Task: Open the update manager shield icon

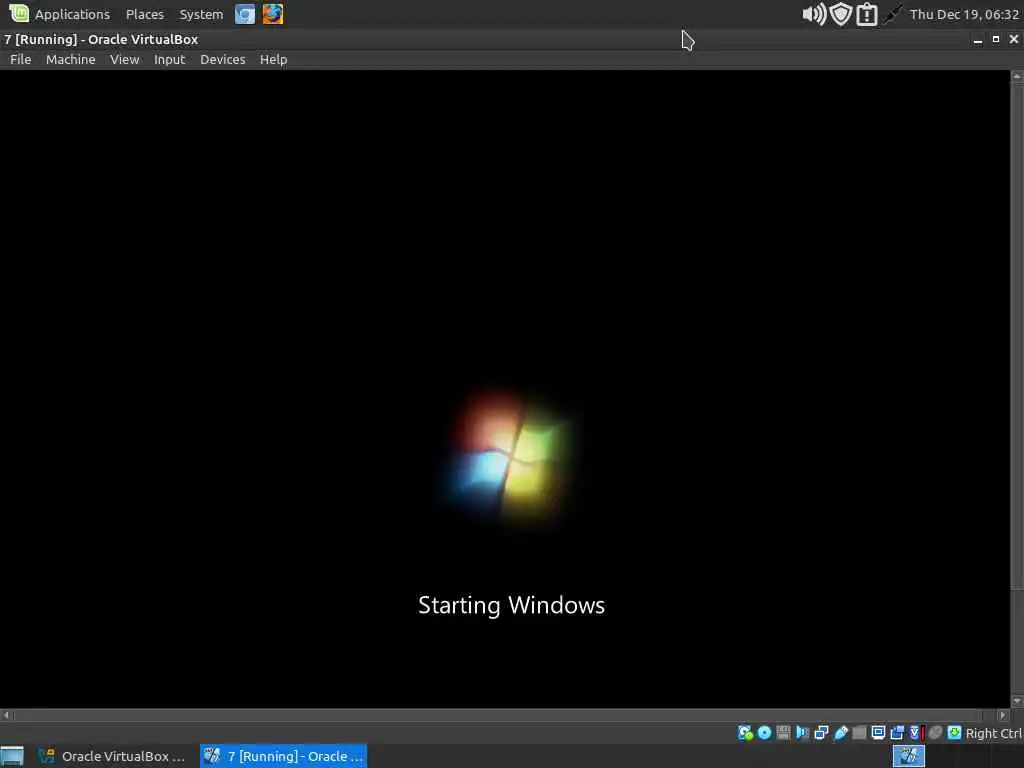Action: click(x=841, y=14)
